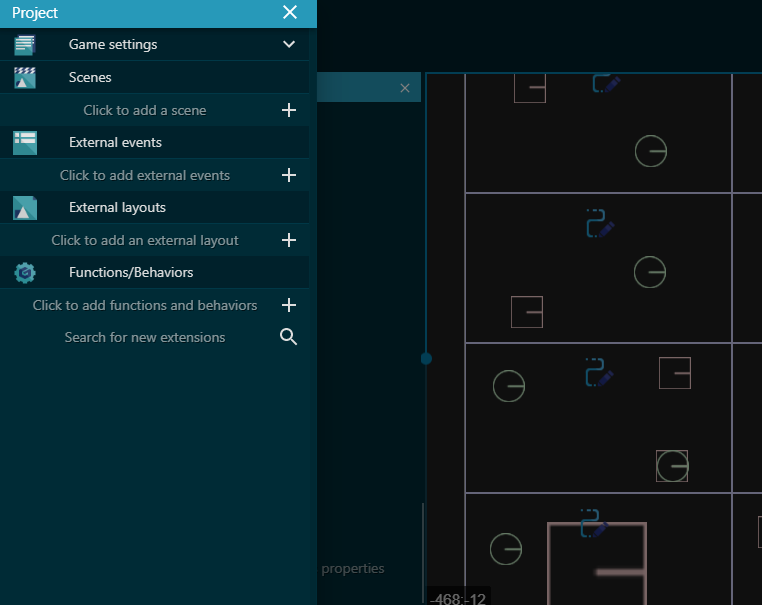
Task: Click the search magnifier icon
Action: coord(288,337)
